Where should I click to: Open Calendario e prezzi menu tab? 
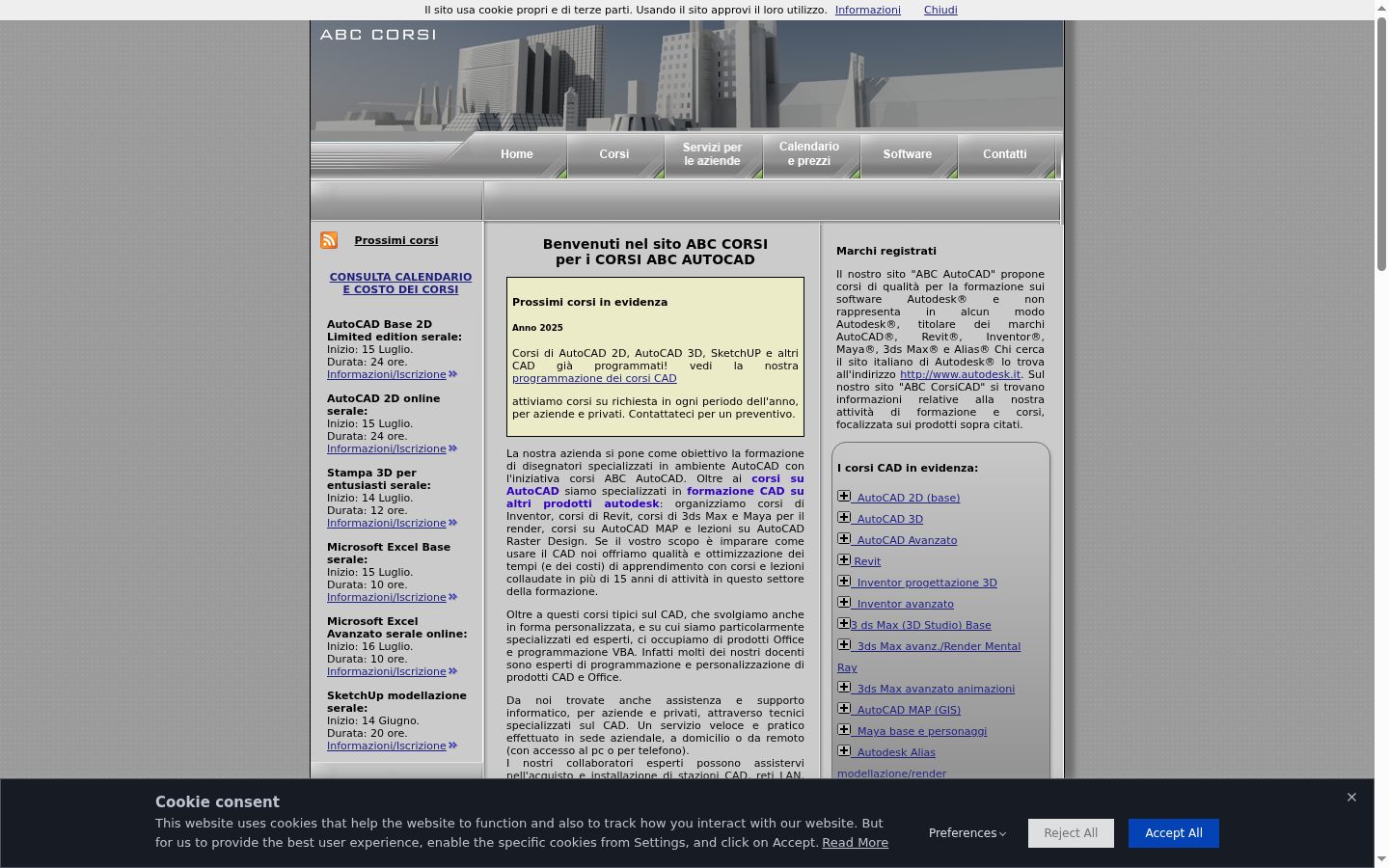point(809,154)
